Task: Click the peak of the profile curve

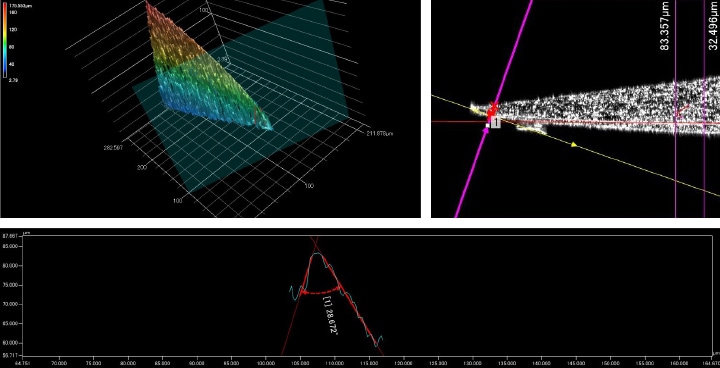Action: [x=318, y=254]
